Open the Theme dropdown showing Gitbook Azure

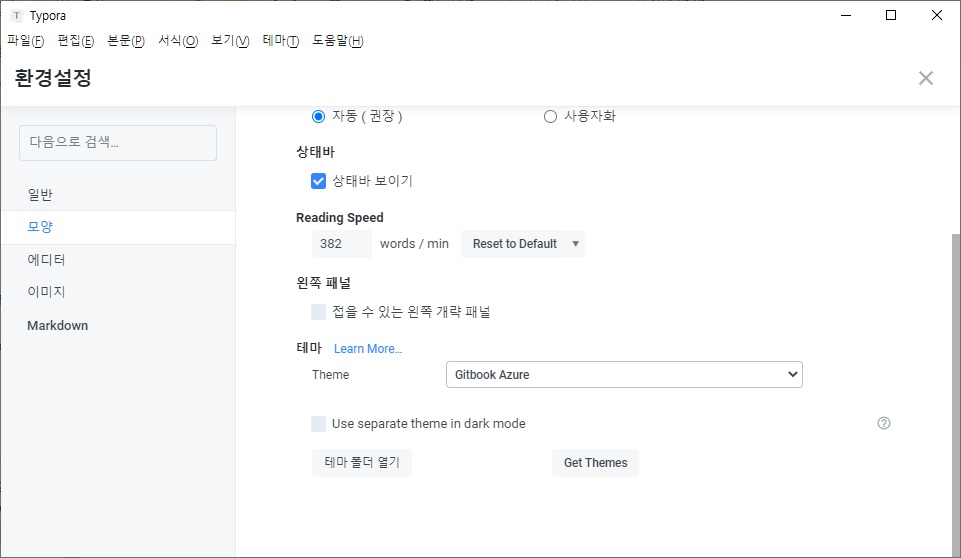pyautogui.click(x=624, y=375)
